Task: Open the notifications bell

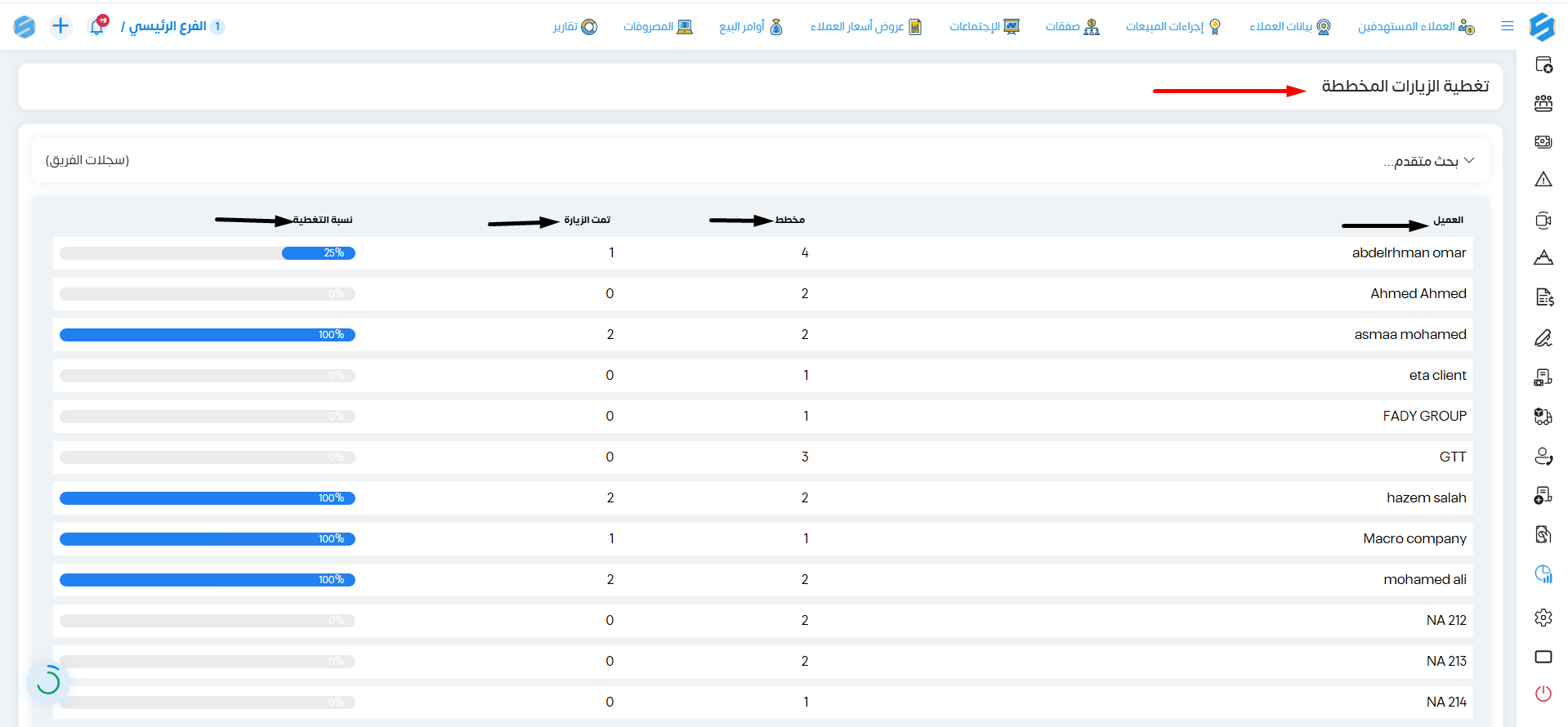Action: click(x=97, y=26)
